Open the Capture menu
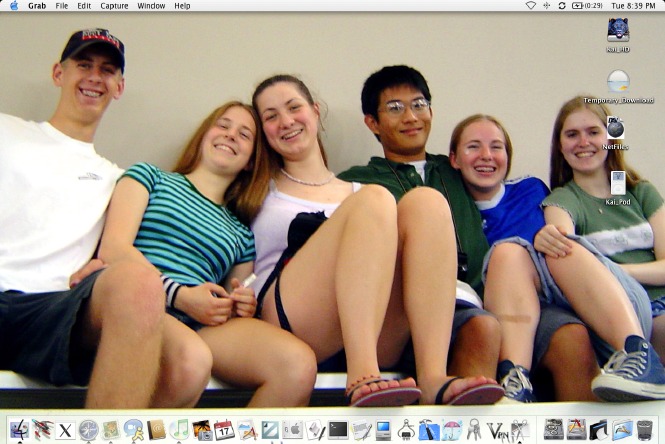665x444 pixels. (114, 6)
